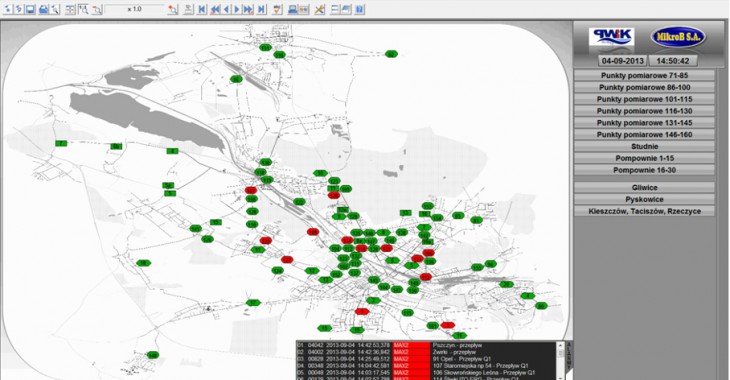Screen dimensions: 730x380
Task: Click the blue computer workstation icon
Action: point(293,9)
